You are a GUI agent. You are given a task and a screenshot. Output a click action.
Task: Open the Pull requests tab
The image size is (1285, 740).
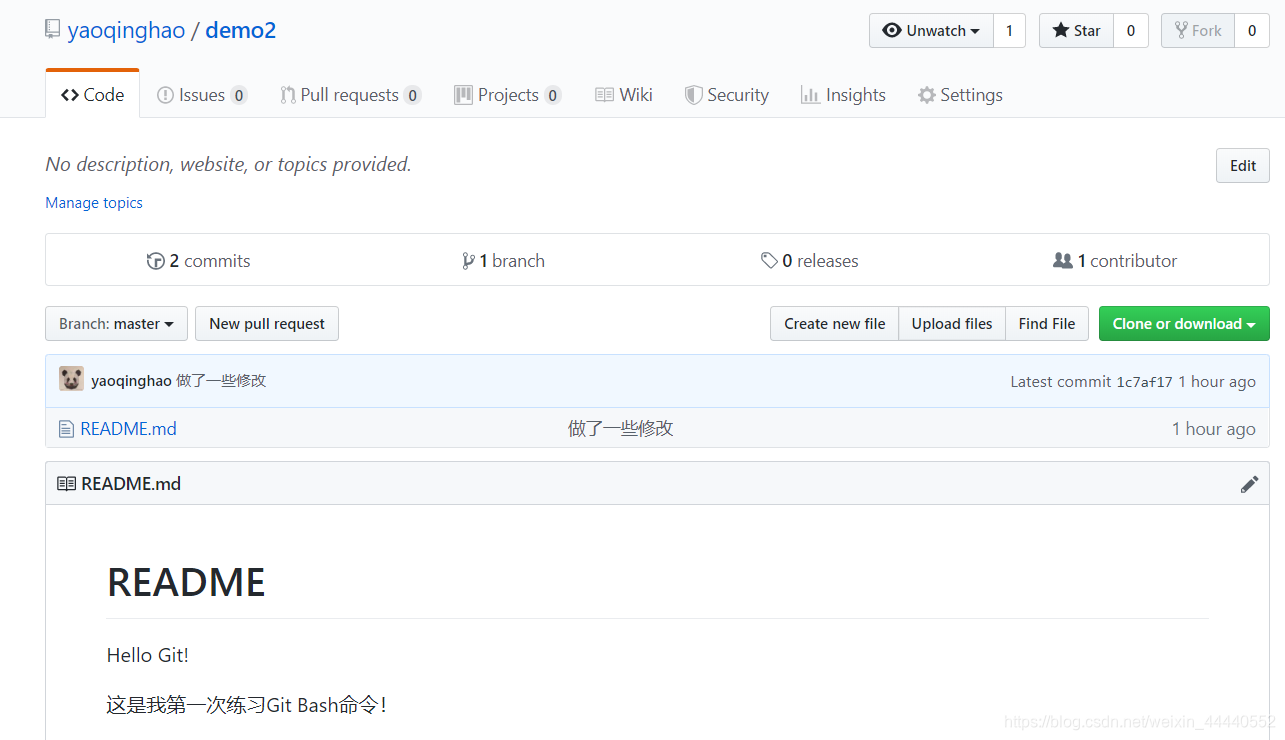tap(350, 95)
